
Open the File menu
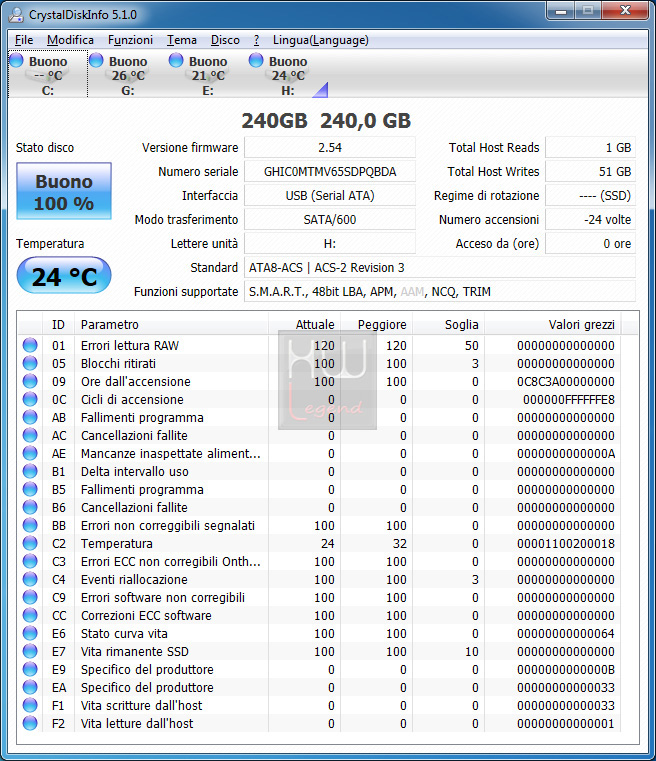(24, 40)
